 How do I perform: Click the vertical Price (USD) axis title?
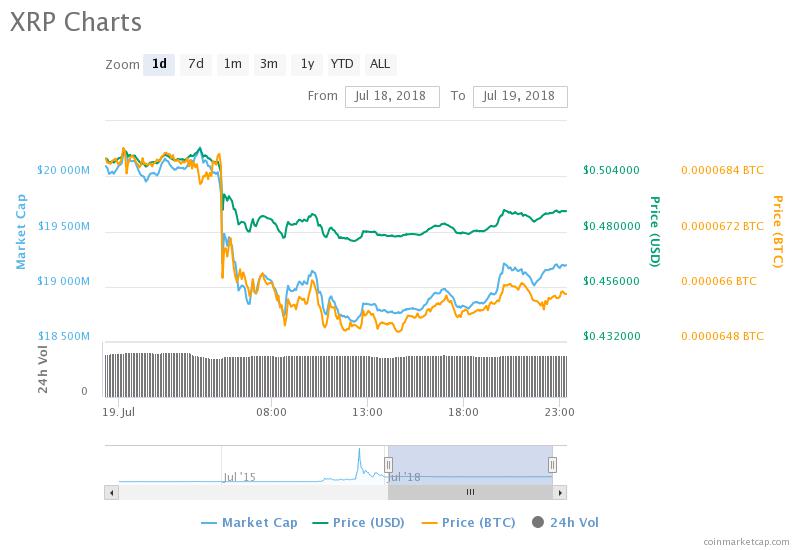click(655, 232)
